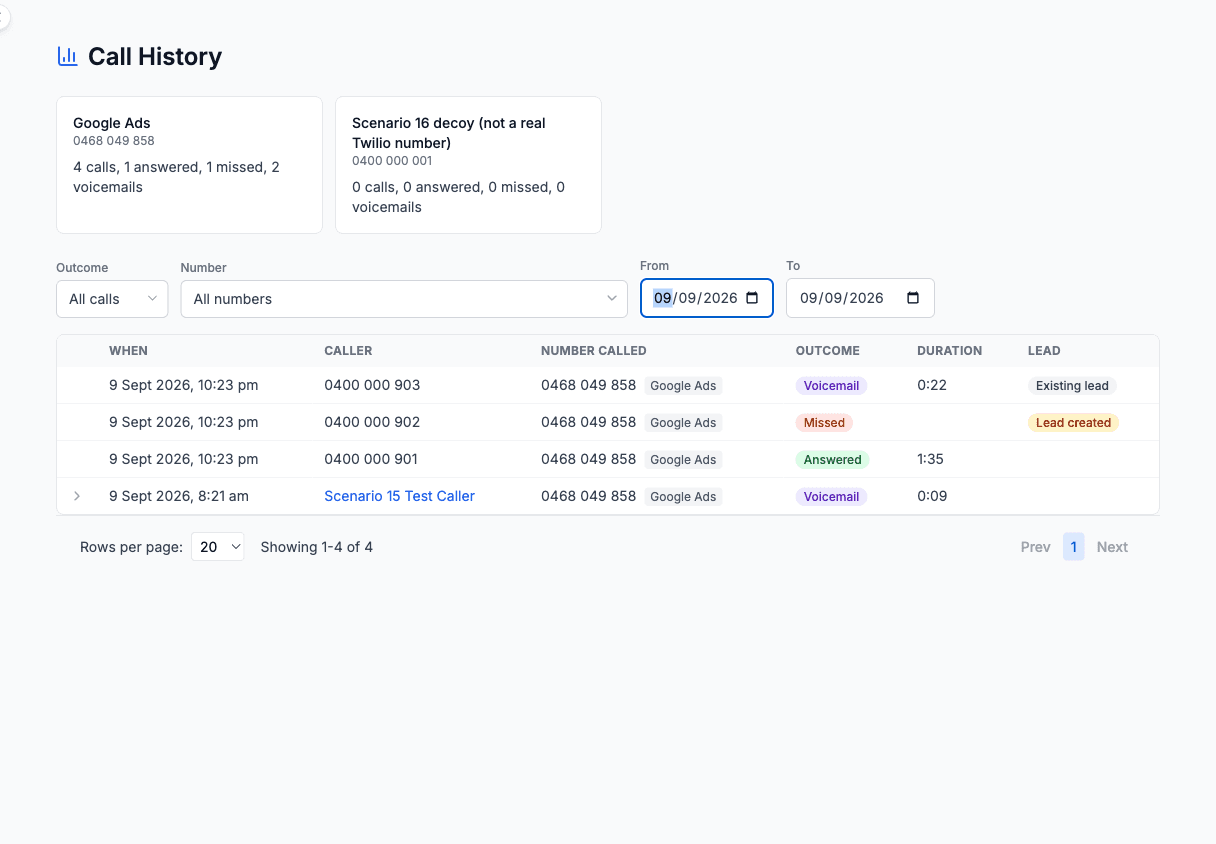Click the Call History bar chart icon
Viewport: 1216px width, 844px height.
(67, 56)
